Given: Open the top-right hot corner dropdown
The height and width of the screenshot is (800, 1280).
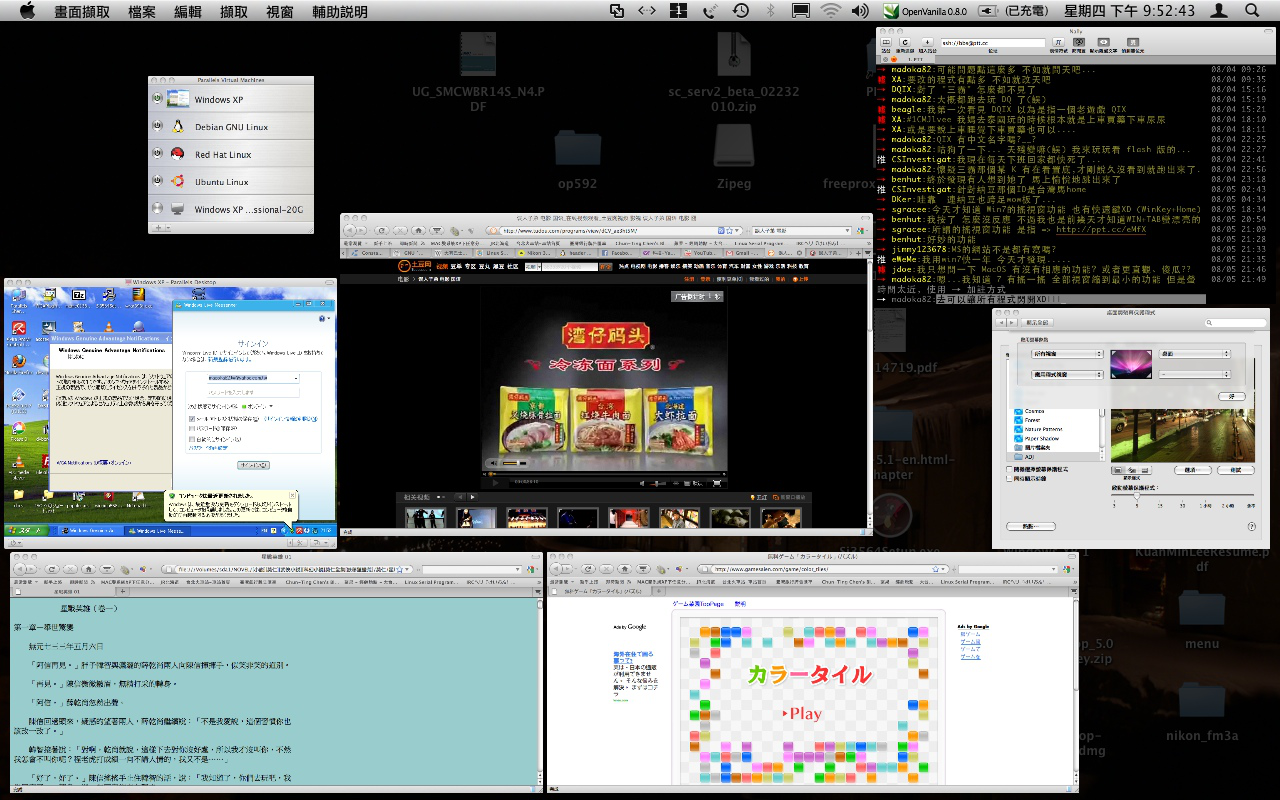Looking at the screenshot, I should point(1194,354).
